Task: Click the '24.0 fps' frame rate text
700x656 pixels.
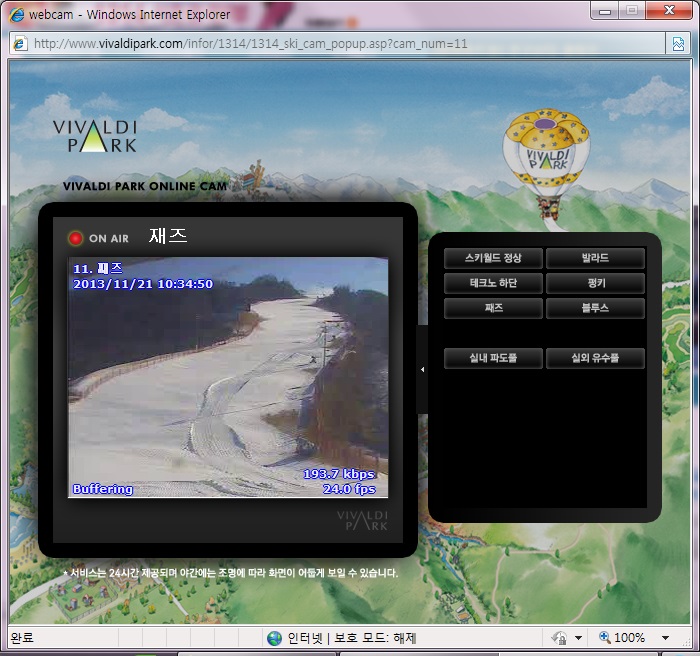Action: tap(349, 489)
